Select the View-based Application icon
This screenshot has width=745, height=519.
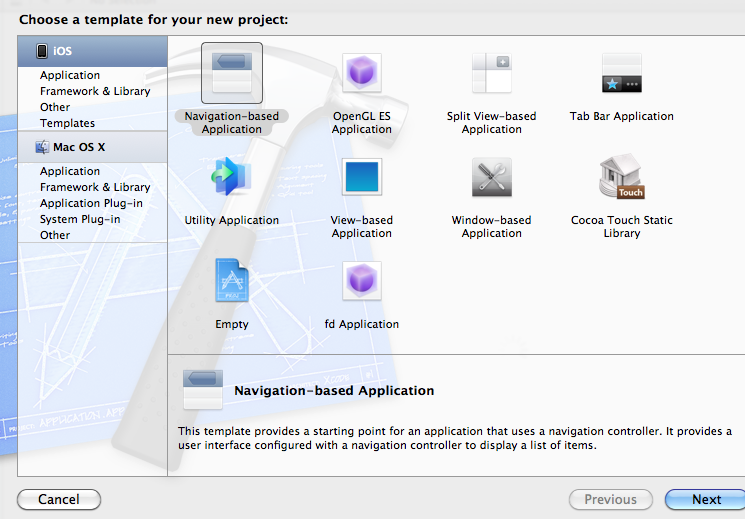coord(362,176)
